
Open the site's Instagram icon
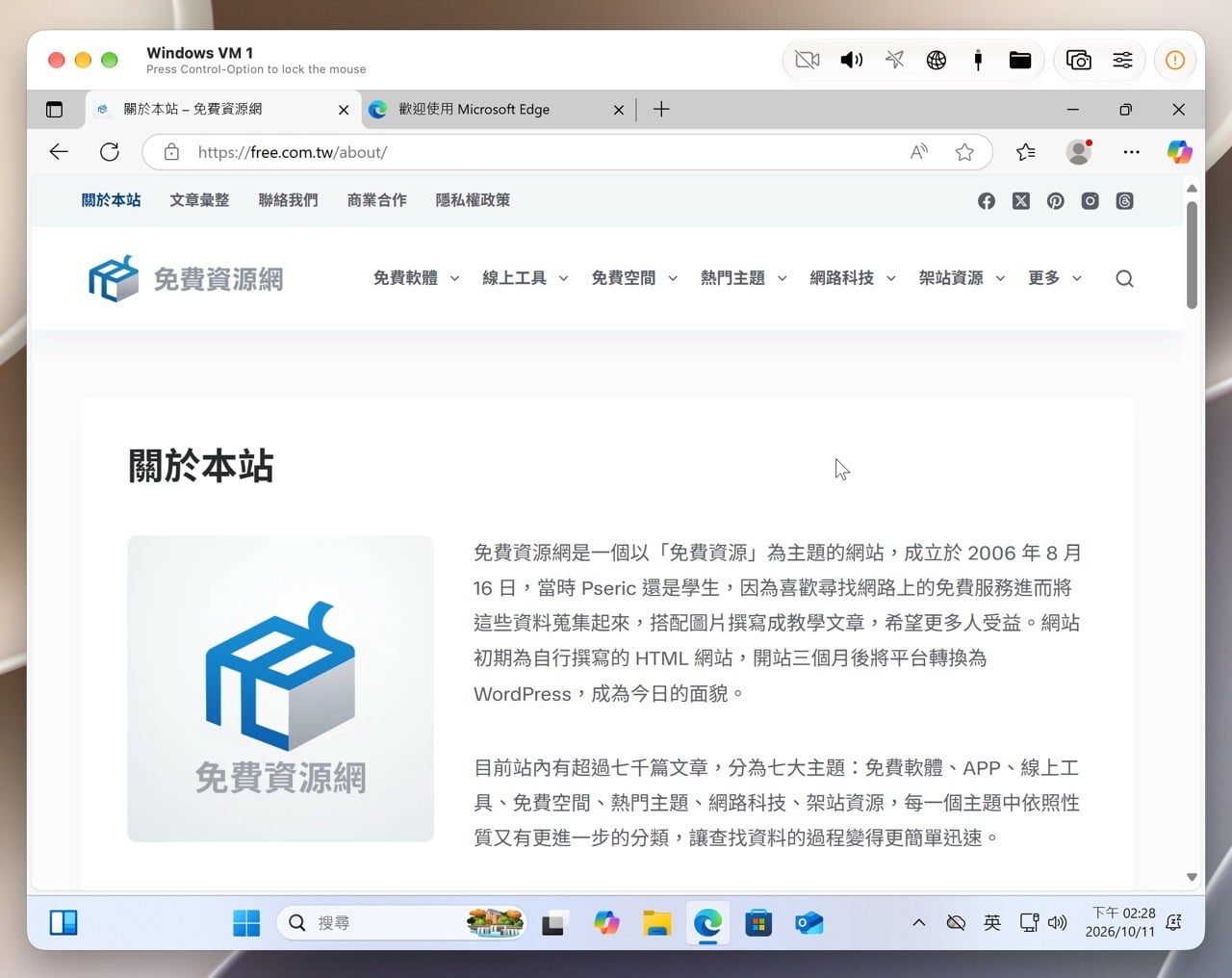click(1090, 201)
